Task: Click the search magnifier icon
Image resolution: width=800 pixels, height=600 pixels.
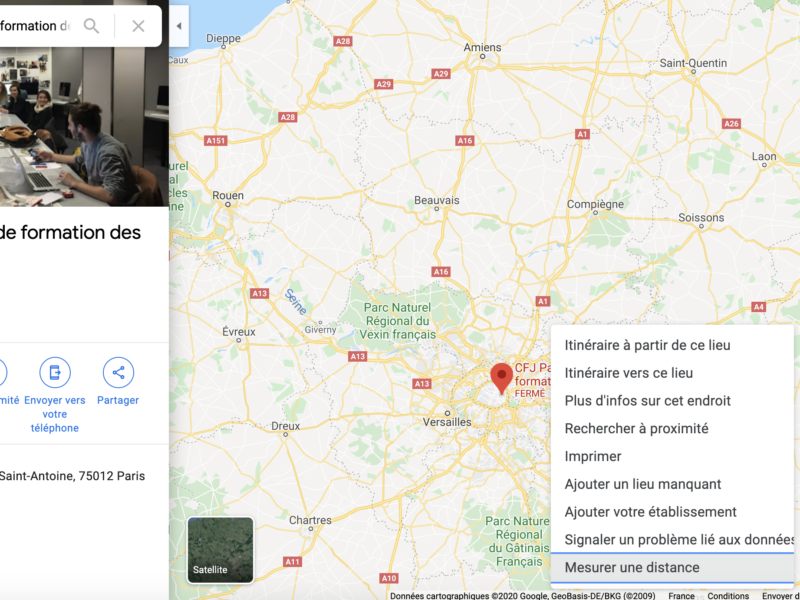Action: (x=91, y=26)
